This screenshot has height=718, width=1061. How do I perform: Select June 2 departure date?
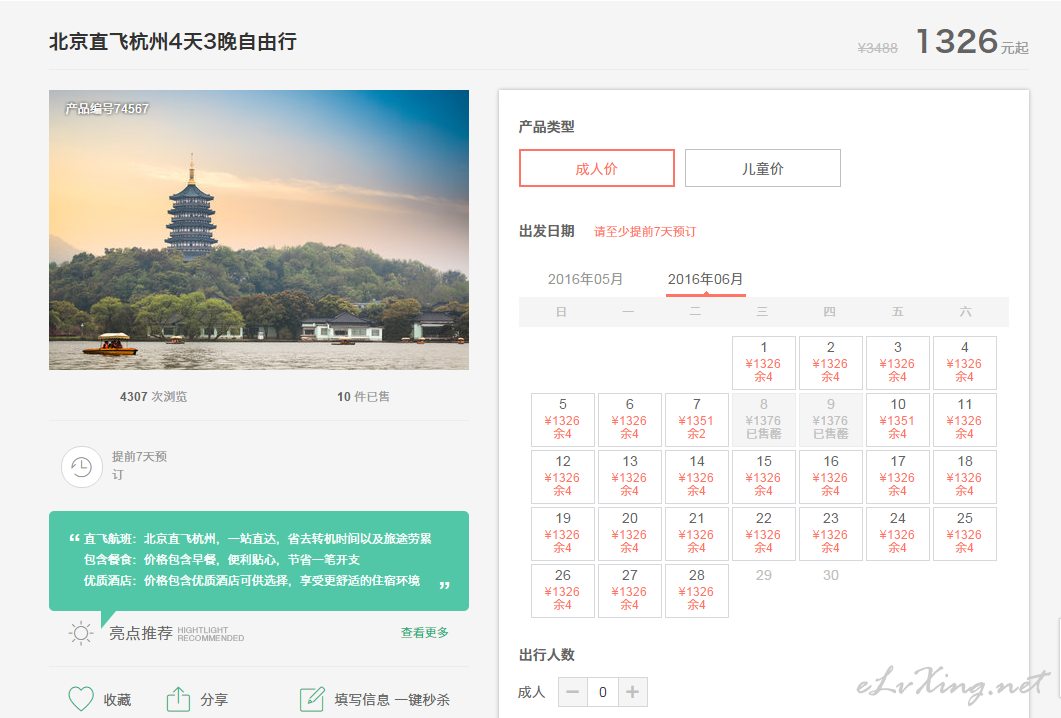click(x=830, y=363)
